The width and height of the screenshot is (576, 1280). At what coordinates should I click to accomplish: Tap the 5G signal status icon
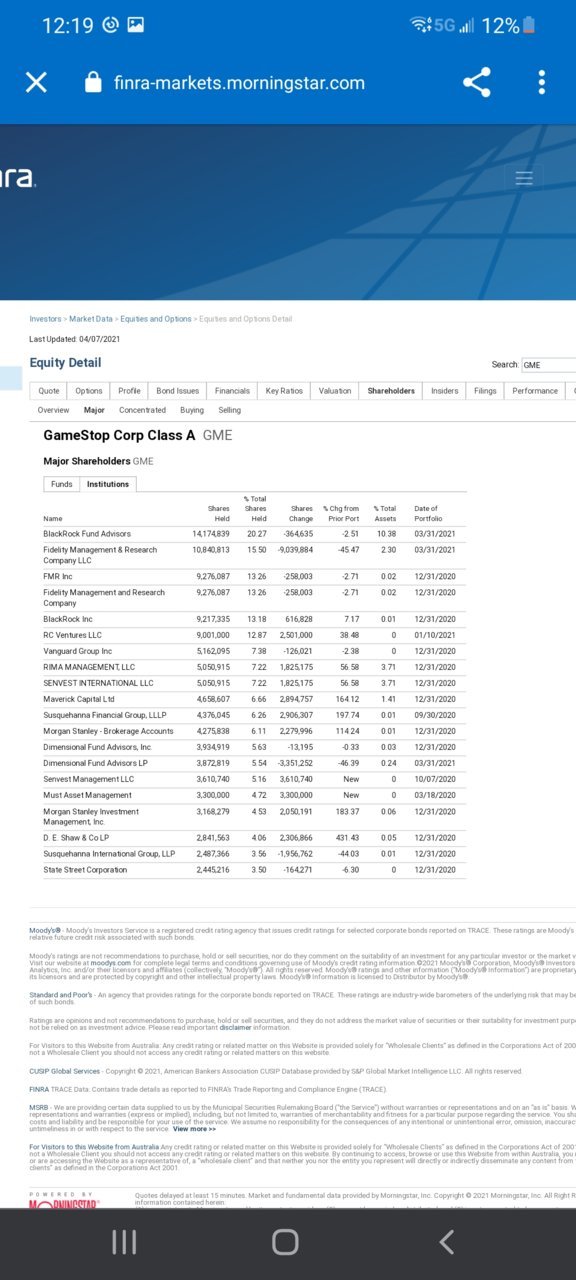click(443, 26)
